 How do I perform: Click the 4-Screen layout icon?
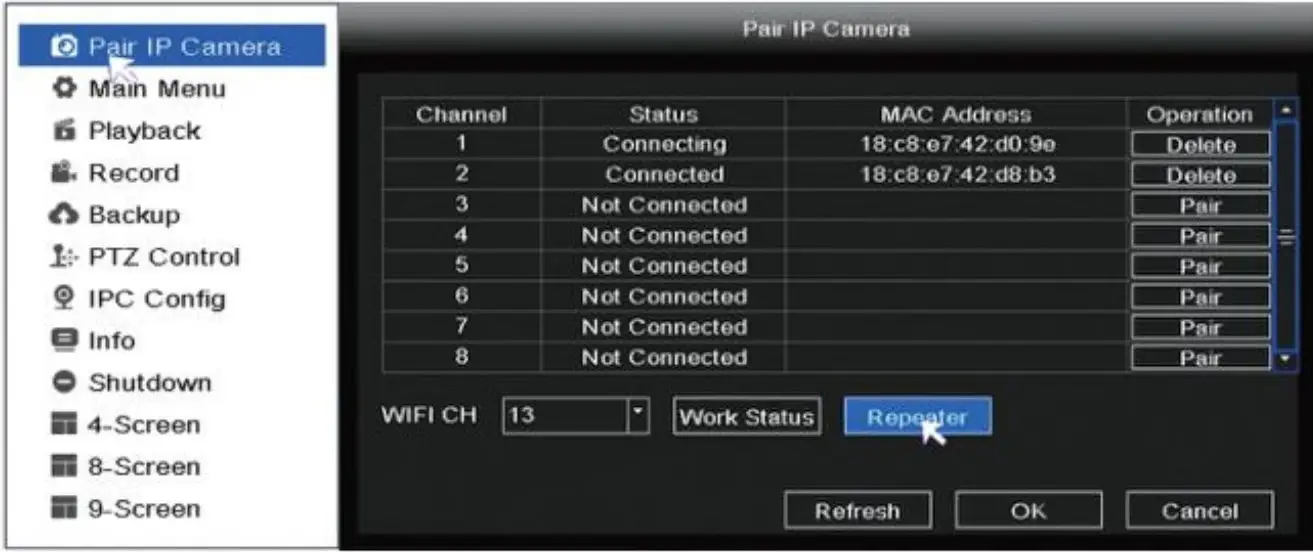click(63, 425)
